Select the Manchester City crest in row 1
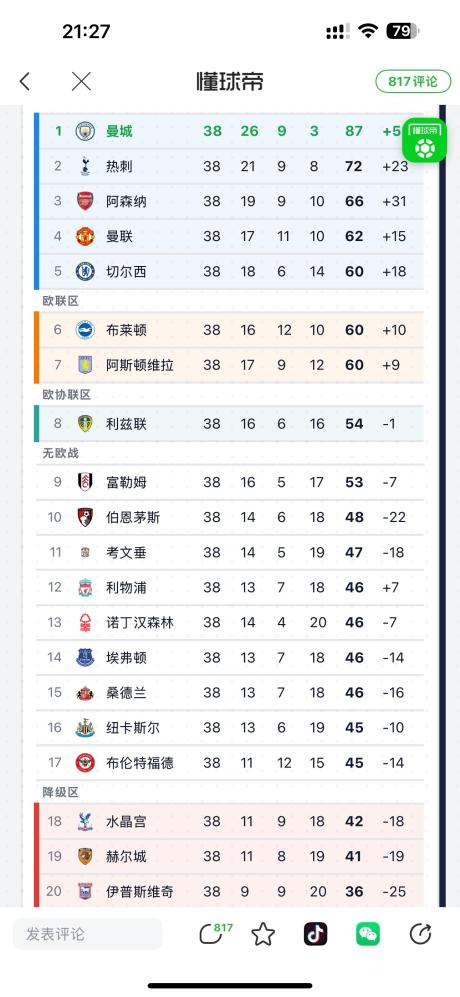 click(85, 131)
